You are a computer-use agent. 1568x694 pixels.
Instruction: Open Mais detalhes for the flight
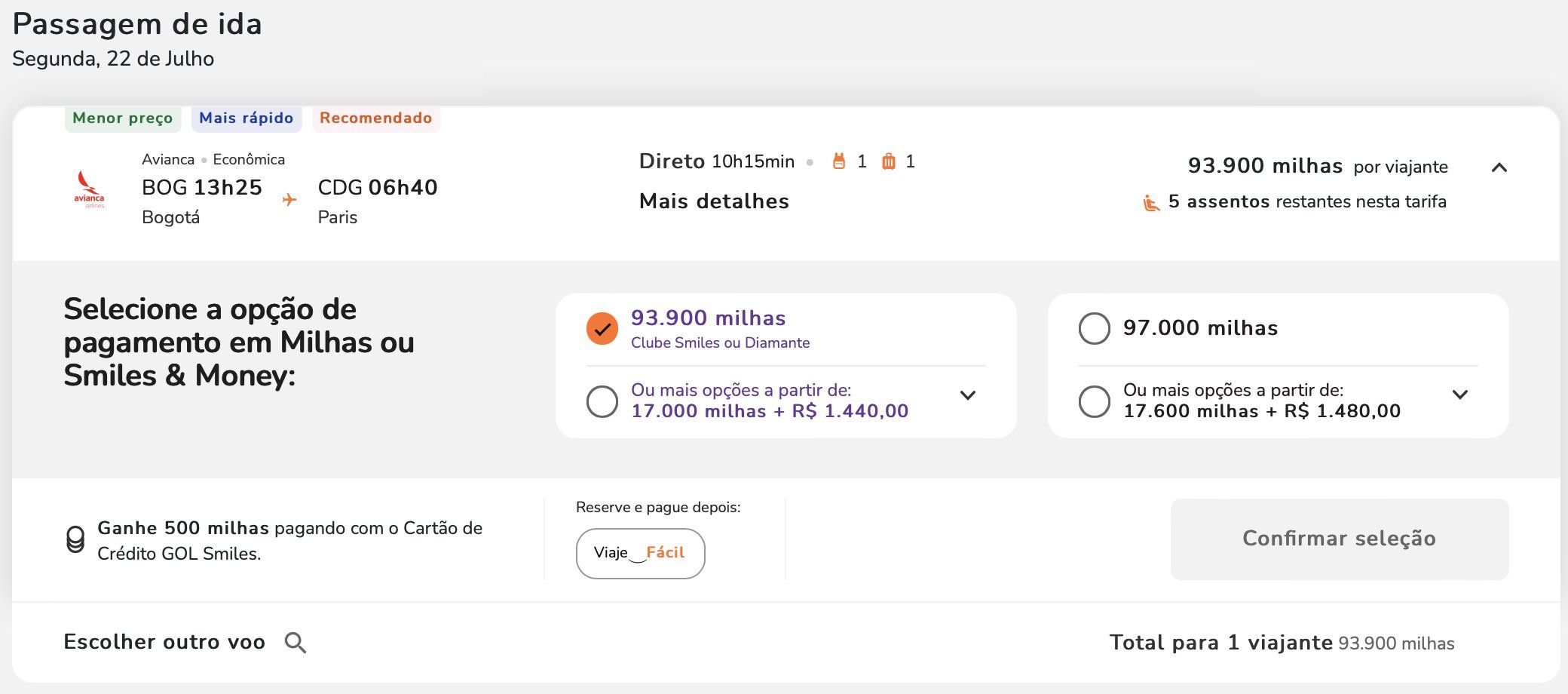[714, 201]
